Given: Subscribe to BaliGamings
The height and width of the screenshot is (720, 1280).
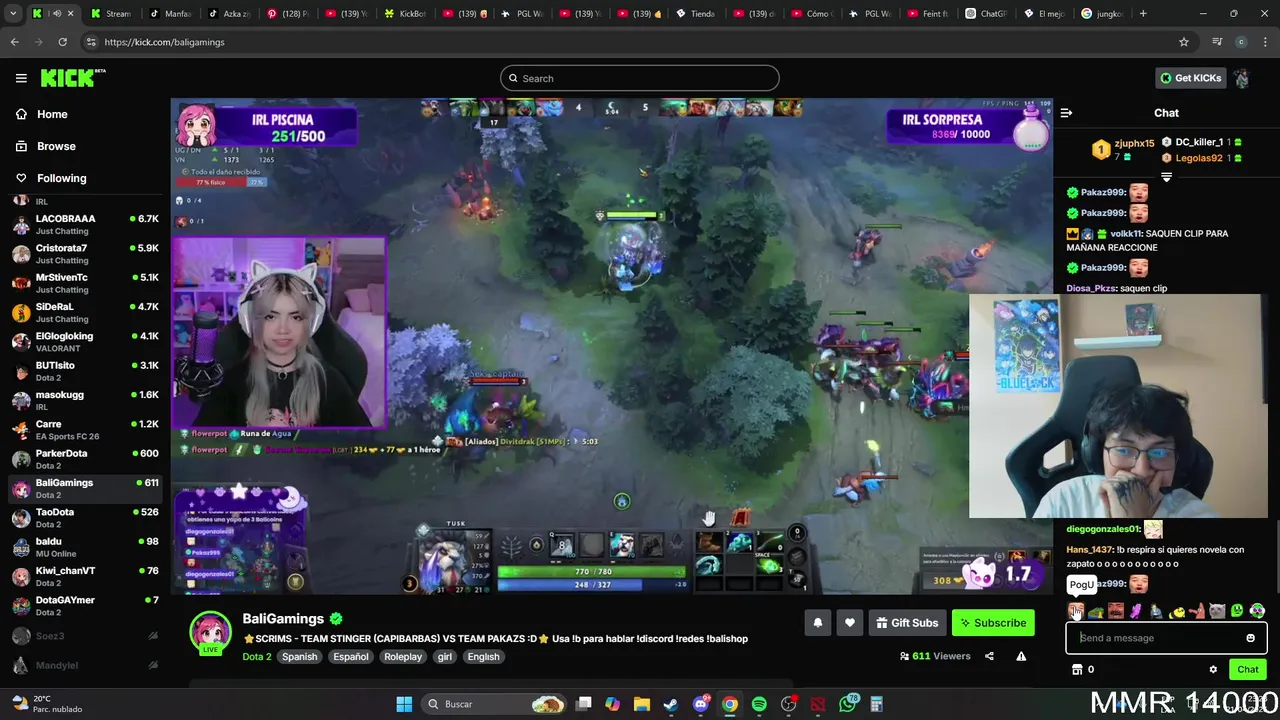Looking at the screenshot, I should (x=993, y=623).
